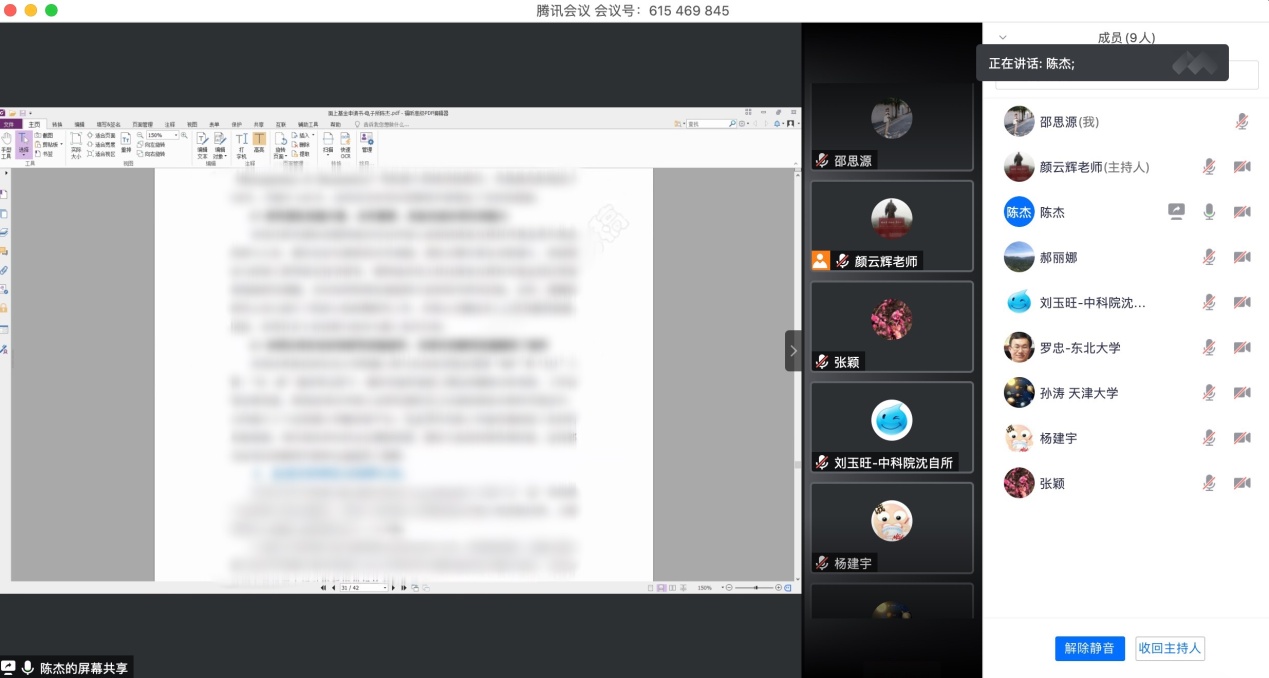Click the 收回主持人 button
The image size is (1269, 678).
[x=1169, y=648]
